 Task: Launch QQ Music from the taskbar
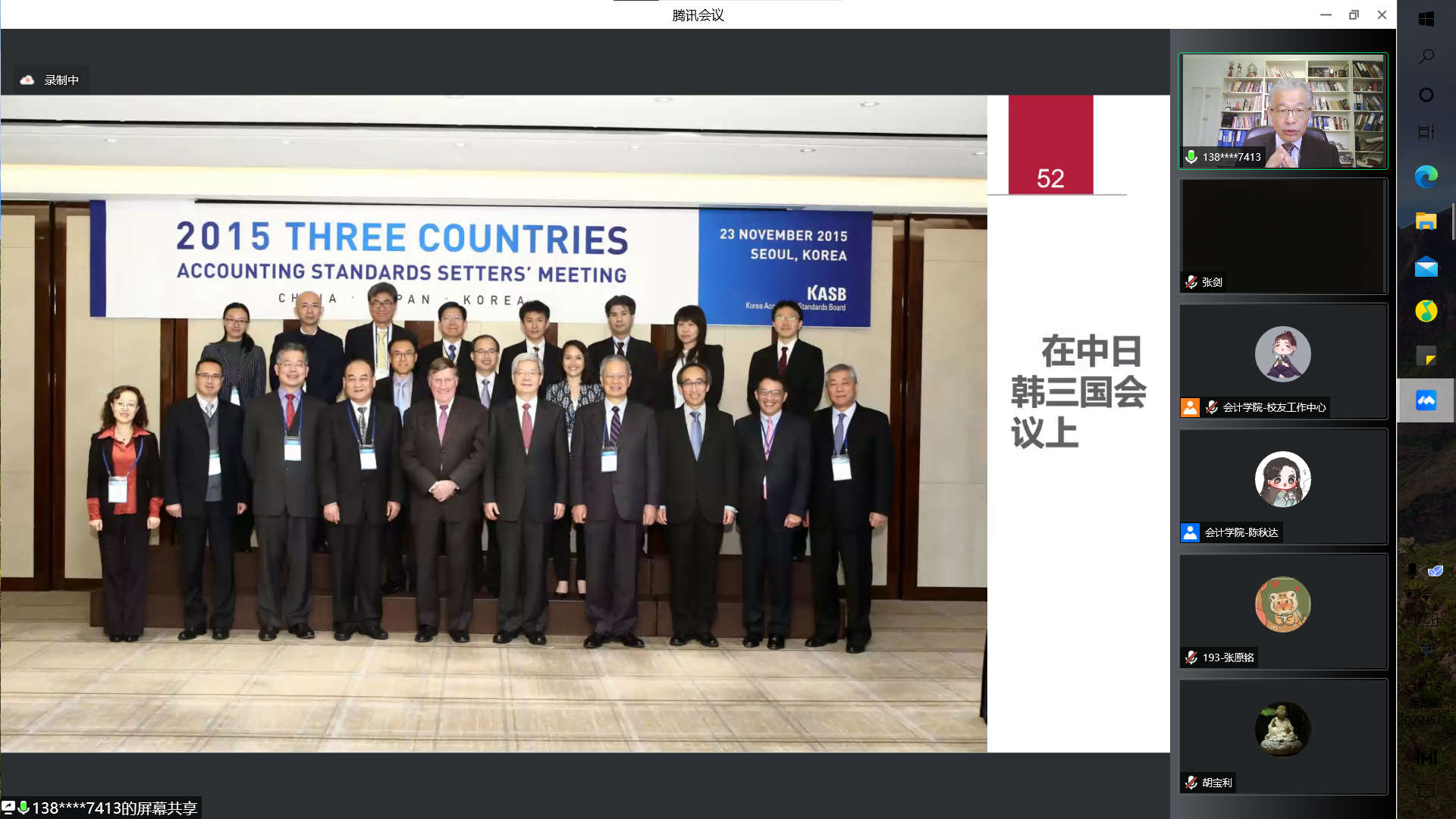1426,311
